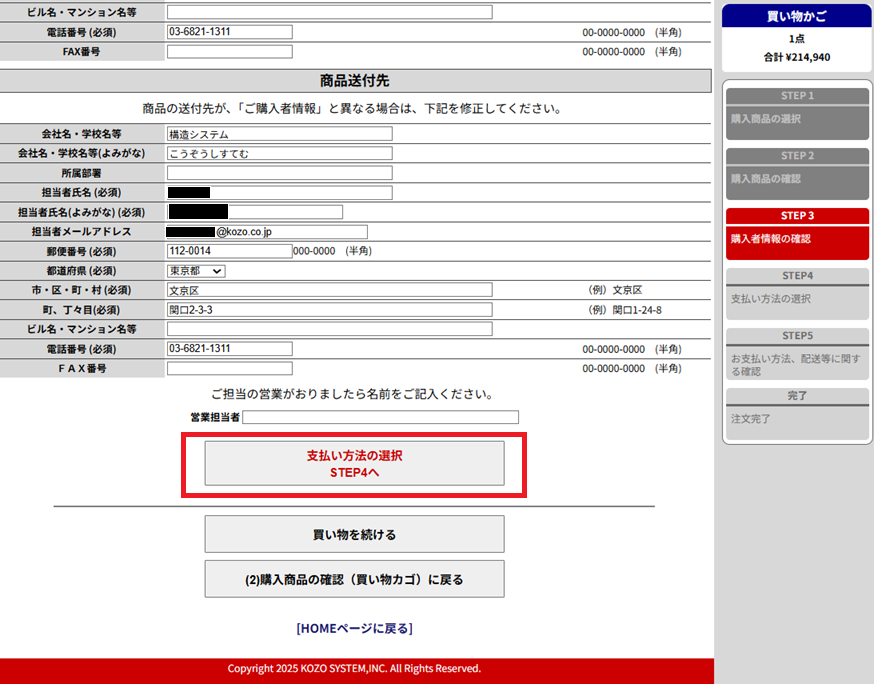Select the ＦＡＸ番号 field in 商品送付先 section
Viewport: 874px width, 684px height.
229,368
